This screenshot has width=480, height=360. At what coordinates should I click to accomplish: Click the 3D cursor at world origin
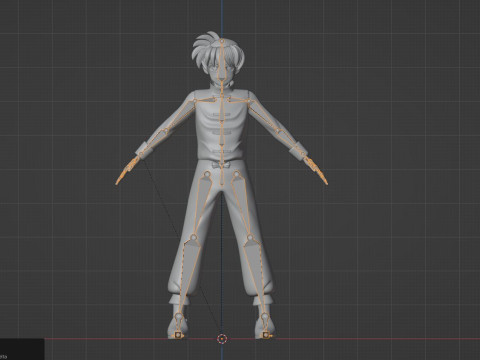pos(222,339)
